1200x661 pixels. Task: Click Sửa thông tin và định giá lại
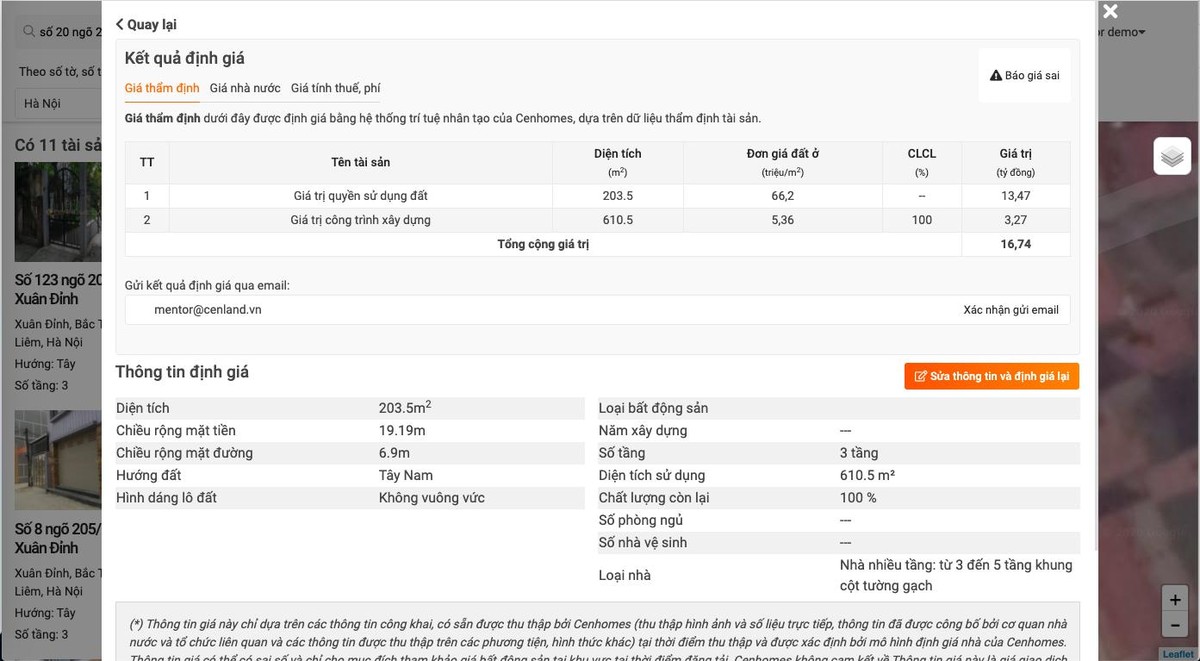pyautogui.click(x=990, y=376)
